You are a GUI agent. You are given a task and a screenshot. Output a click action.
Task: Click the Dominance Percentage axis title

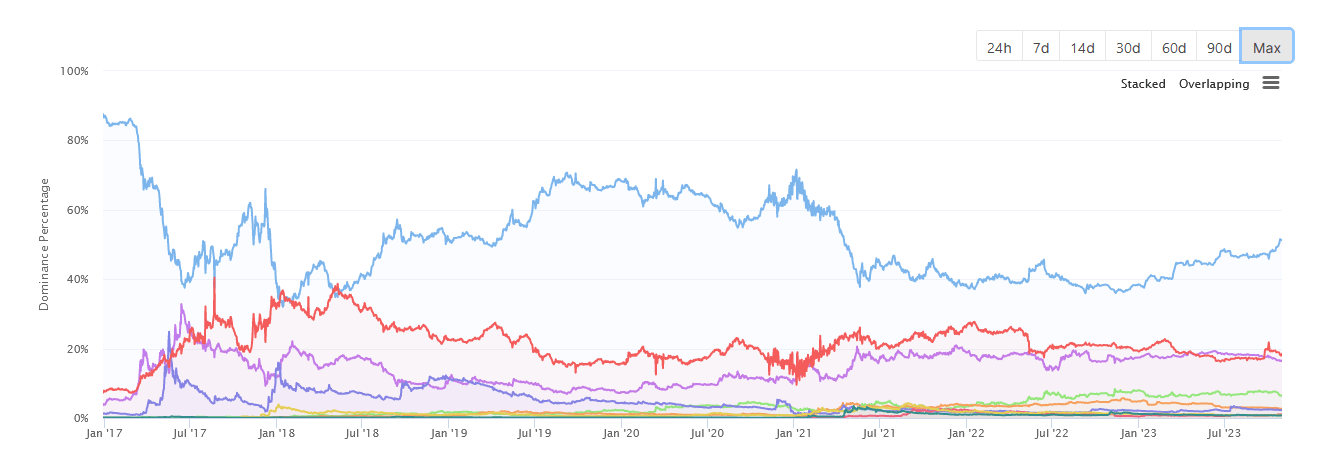click(44, 244)
